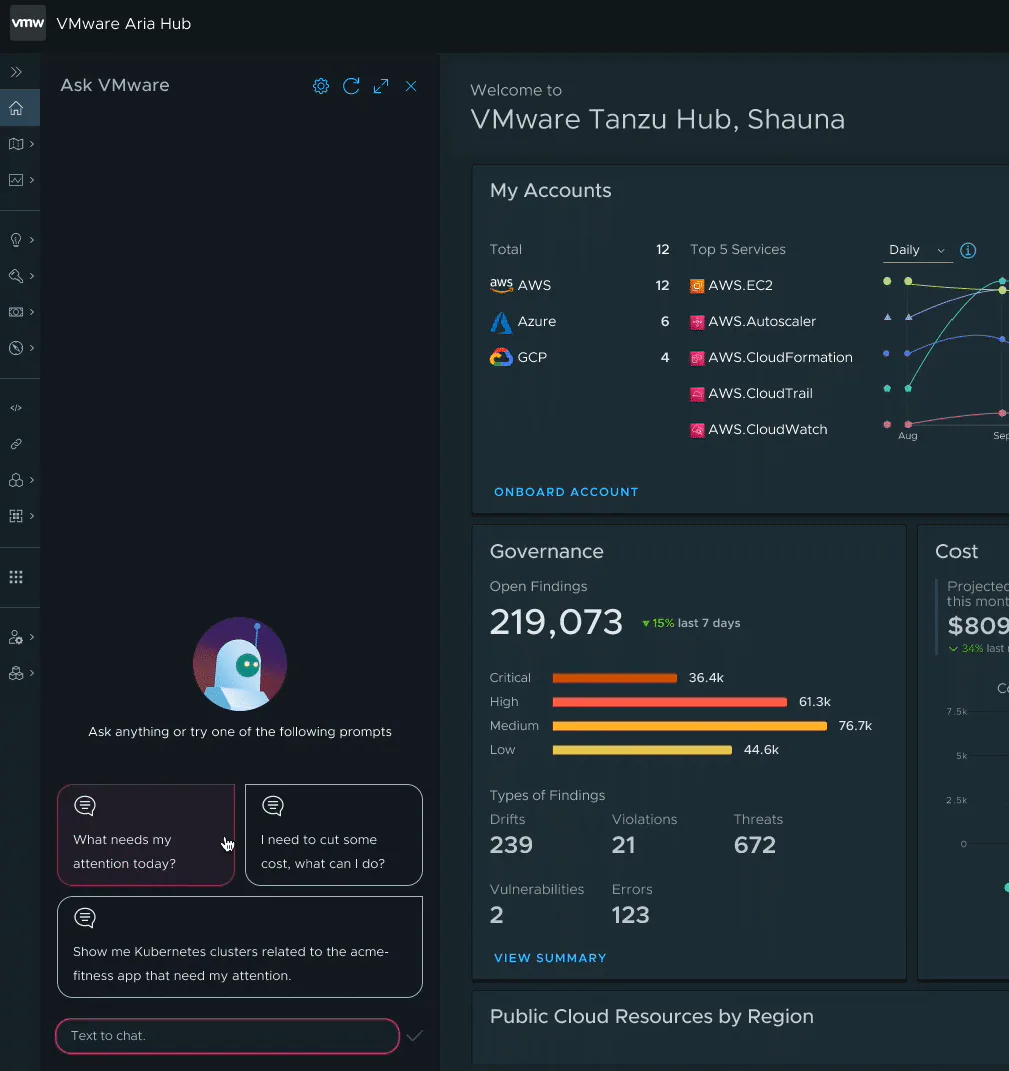Click the High findings bar
Screen dimensions: 1009x1071
point(669,702)
